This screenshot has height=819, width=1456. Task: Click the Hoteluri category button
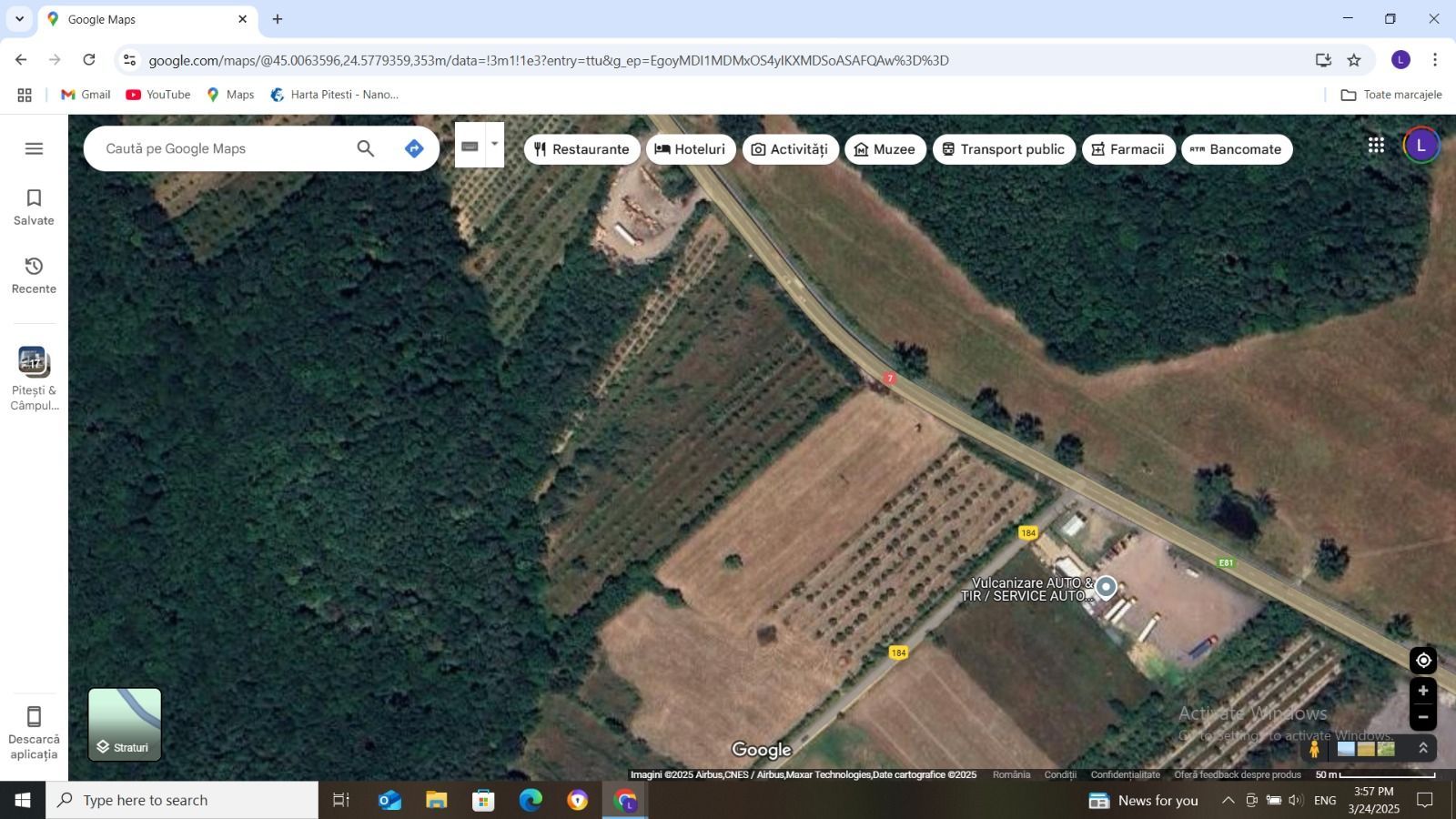[x=690, y=148]
